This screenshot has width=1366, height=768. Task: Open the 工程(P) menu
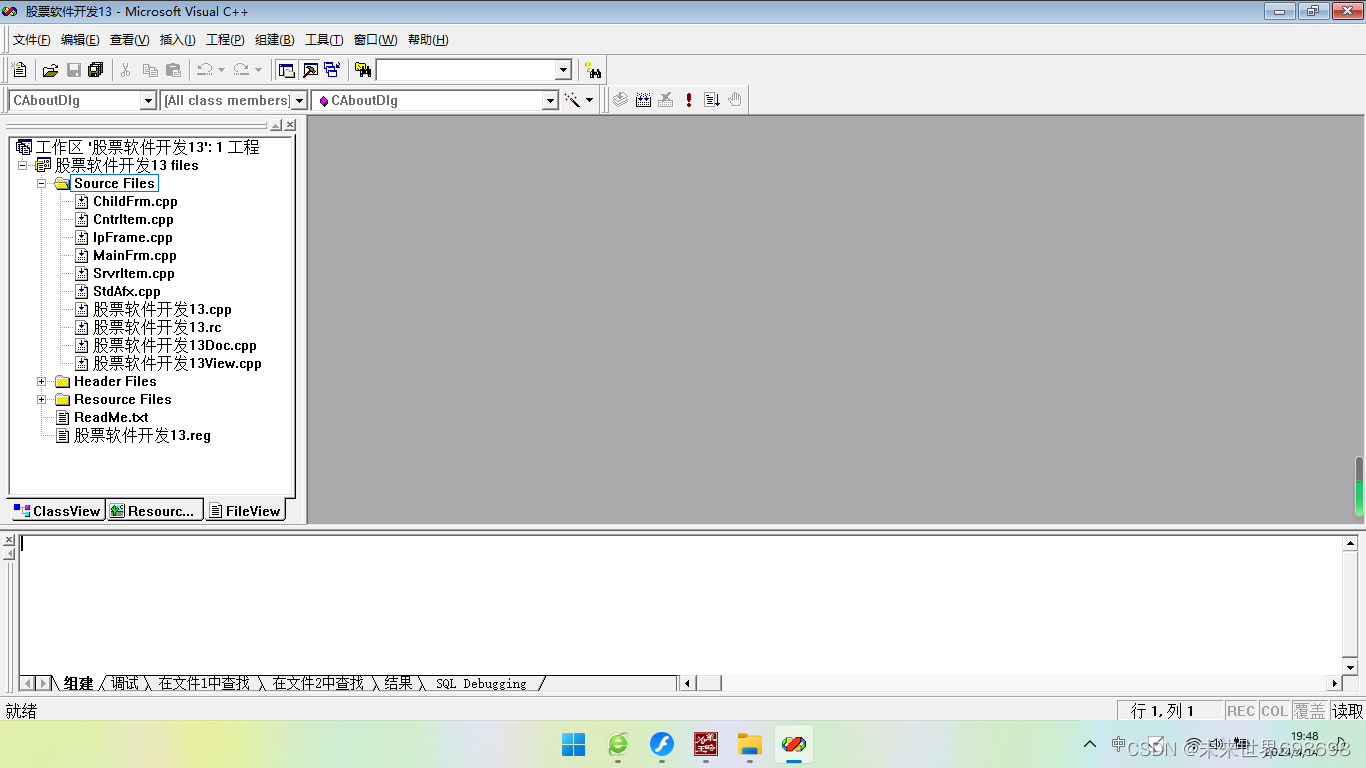(x=225, y=40)
